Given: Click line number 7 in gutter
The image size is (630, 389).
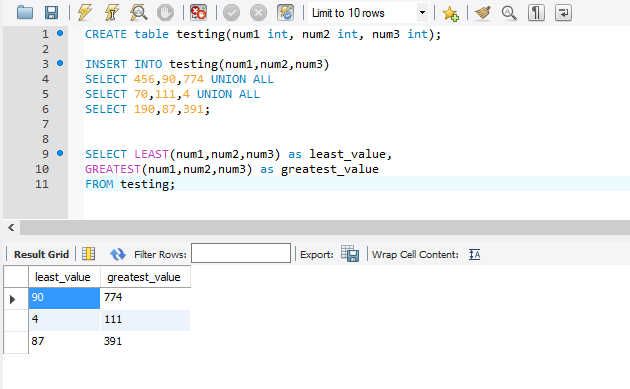Looking at the screenshot, I should pyautogui.click(x=45, y=124).
